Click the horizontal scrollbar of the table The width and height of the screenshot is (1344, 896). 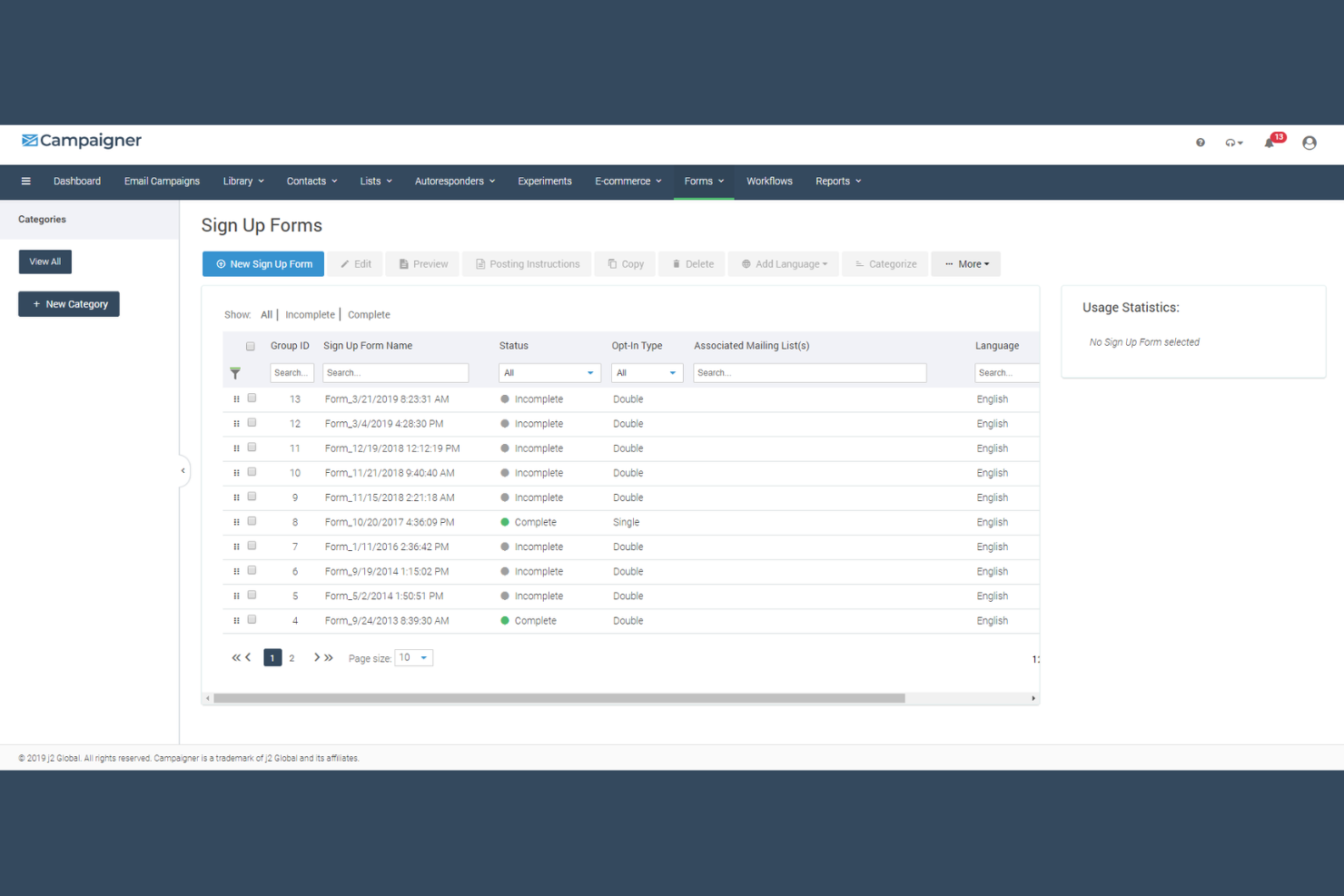pyautogui.click(x=558, y=698)
